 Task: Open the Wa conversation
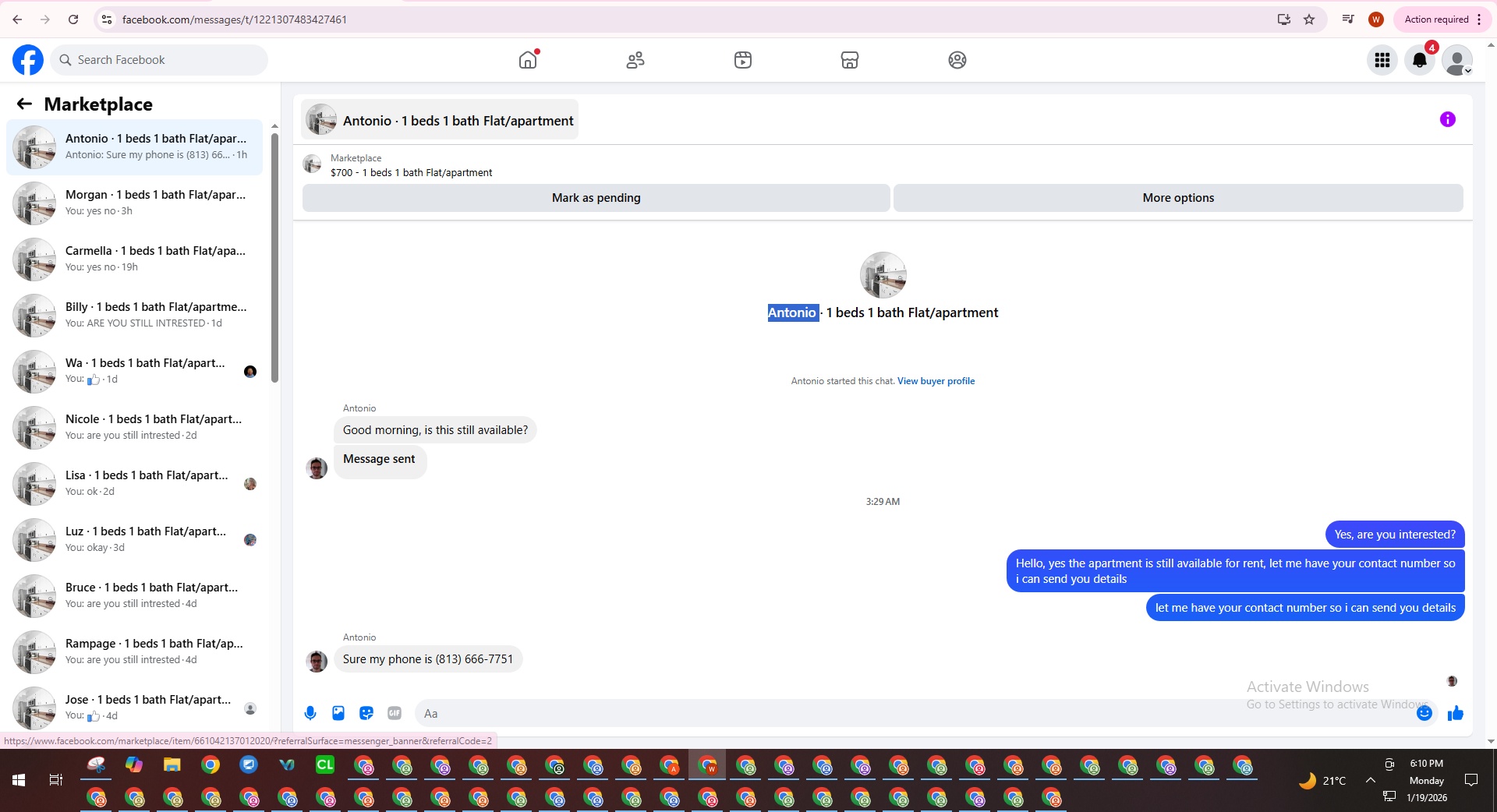click(134, 371)
